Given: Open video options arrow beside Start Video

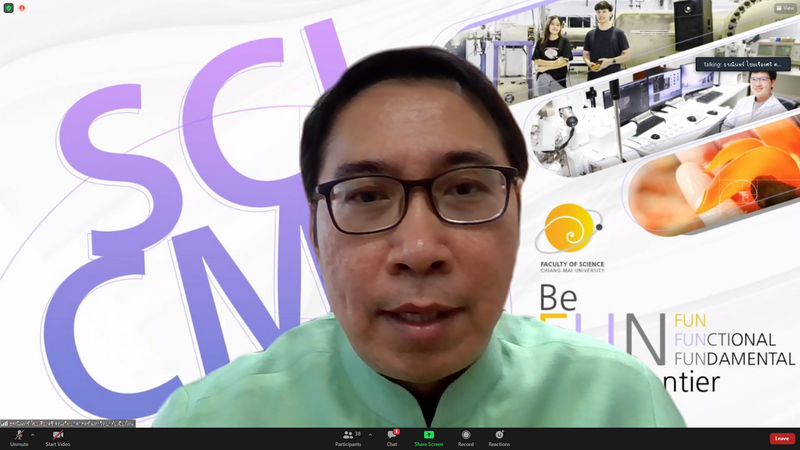Looking at the screenshot, I should pyautogui.click(x=72, y=435).
